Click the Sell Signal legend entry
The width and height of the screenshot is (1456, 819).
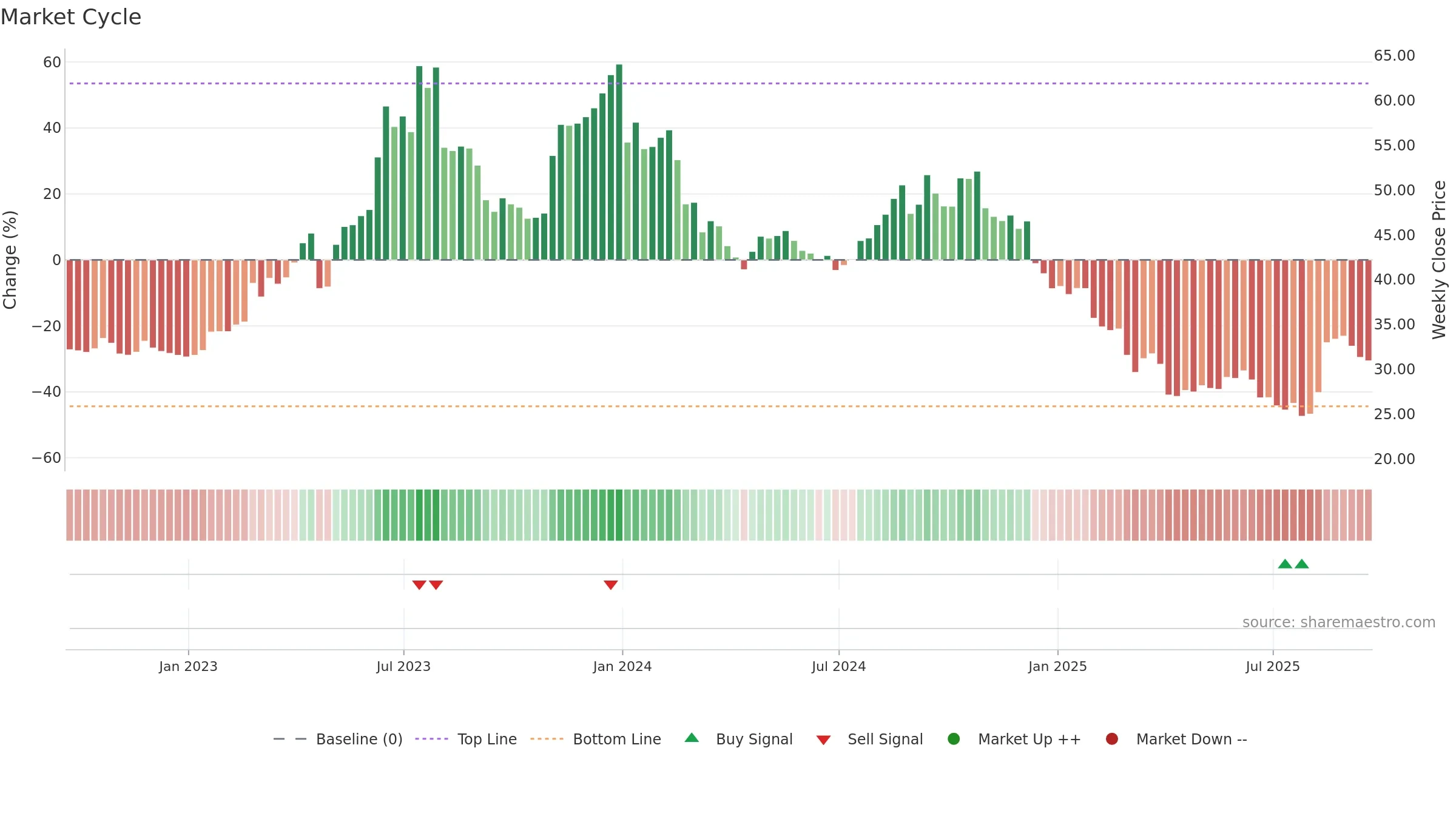coord(869,739)
